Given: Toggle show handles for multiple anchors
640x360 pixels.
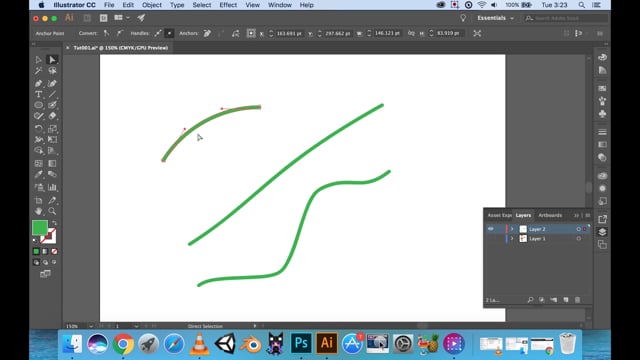Looking at the screenshot, I should 158,33.
